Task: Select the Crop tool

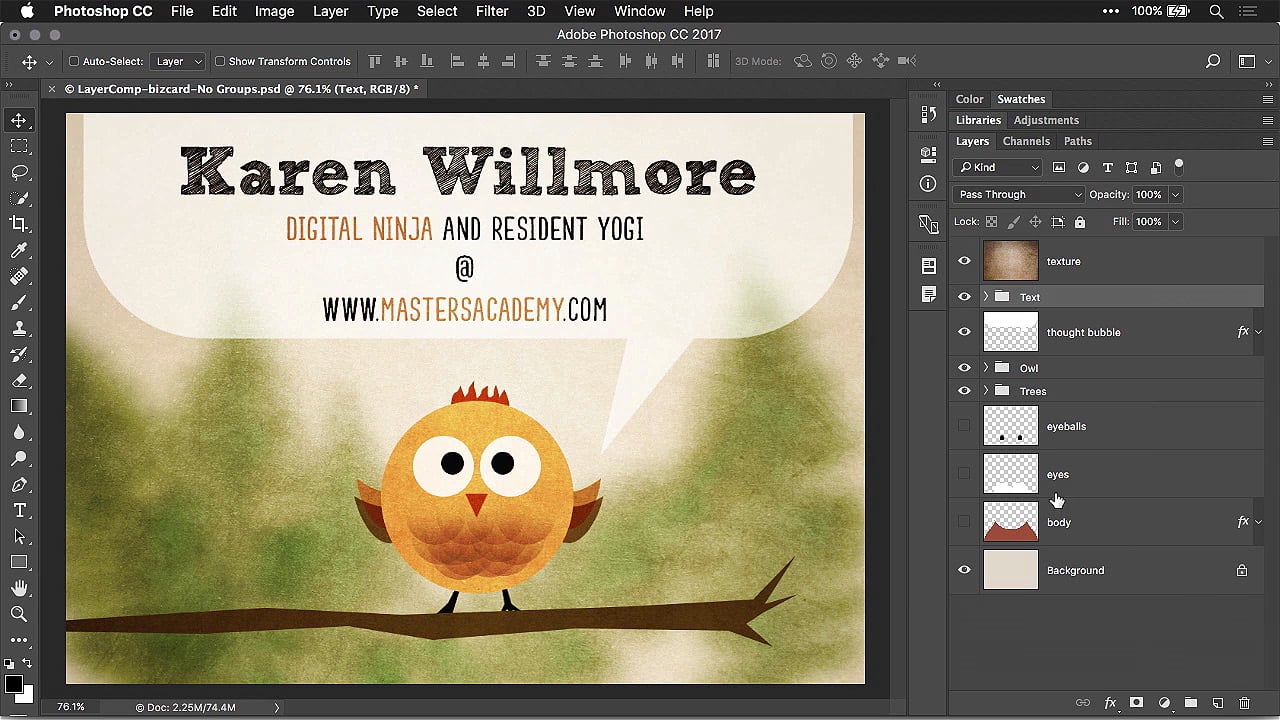Action: point(19,224)
